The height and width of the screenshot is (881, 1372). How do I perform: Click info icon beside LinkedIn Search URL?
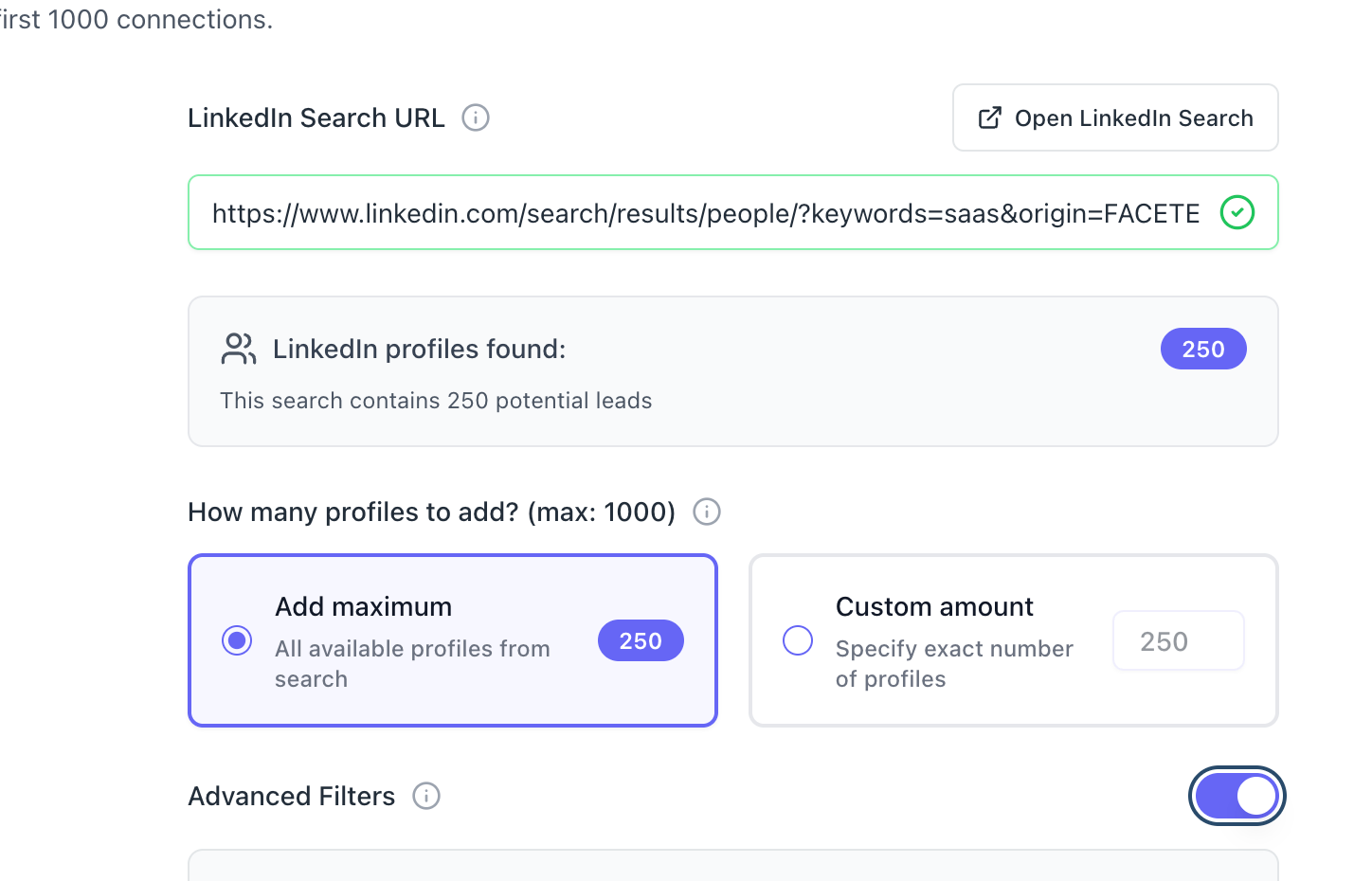pyautogui.click(x=476, y=117)
